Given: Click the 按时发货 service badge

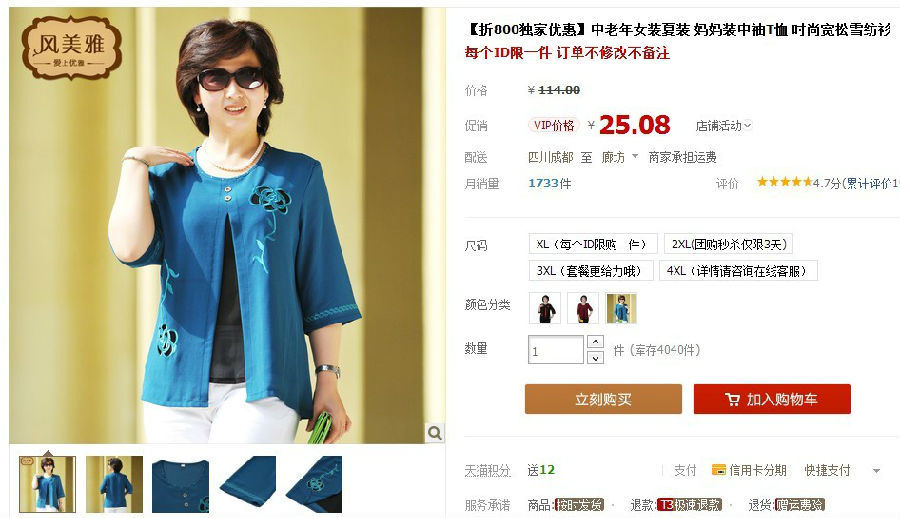Looking at the screenshot, I should pyautogui.click(x=580, y=505).
